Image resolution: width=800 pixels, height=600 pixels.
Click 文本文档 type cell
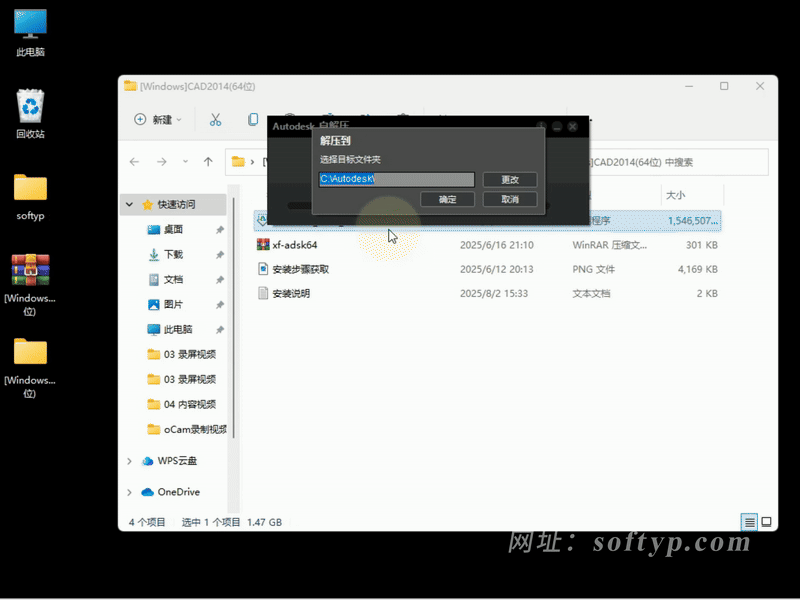coord(591,294)
